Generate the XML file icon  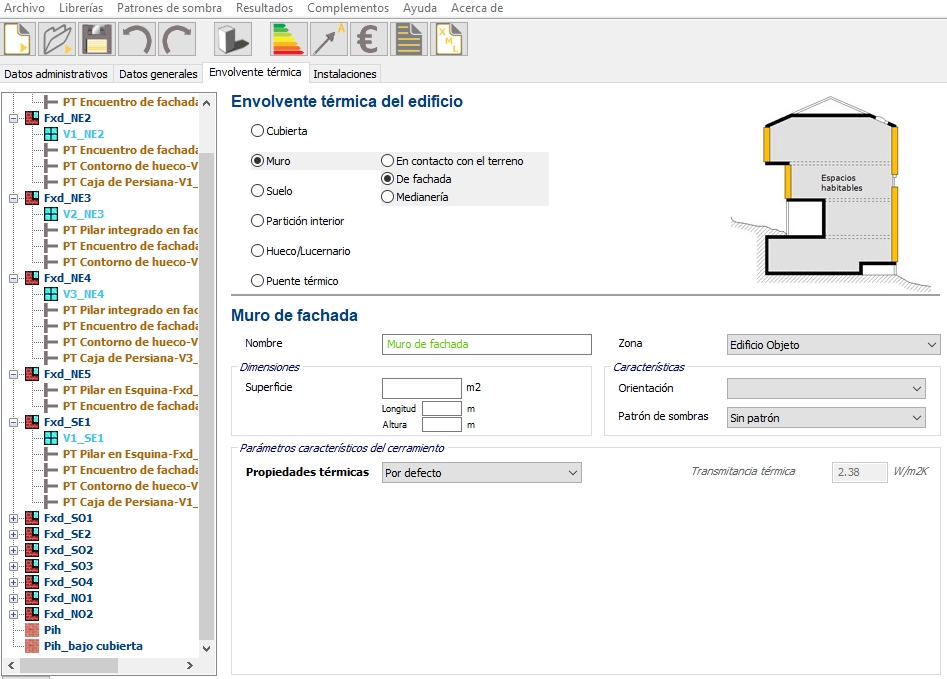click(x=449, y=40)
